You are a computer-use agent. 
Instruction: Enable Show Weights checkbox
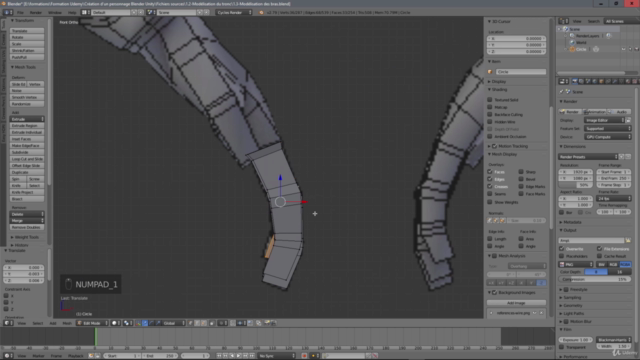pos(490,202)
